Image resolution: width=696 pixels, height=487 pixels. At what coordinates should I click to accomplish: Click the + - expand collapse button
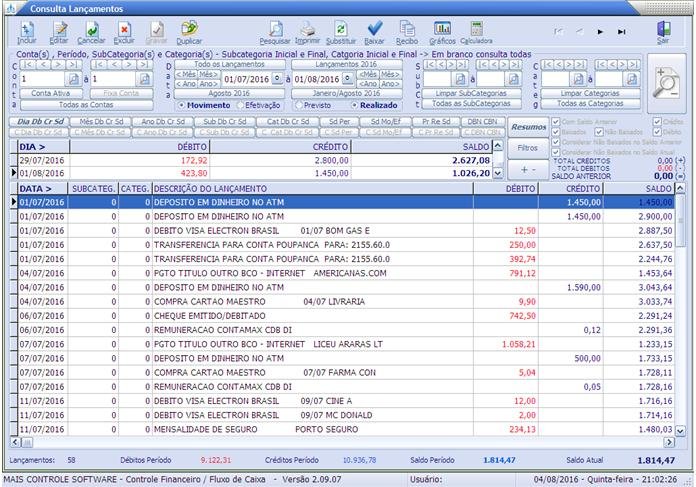(x=528, y=170)
